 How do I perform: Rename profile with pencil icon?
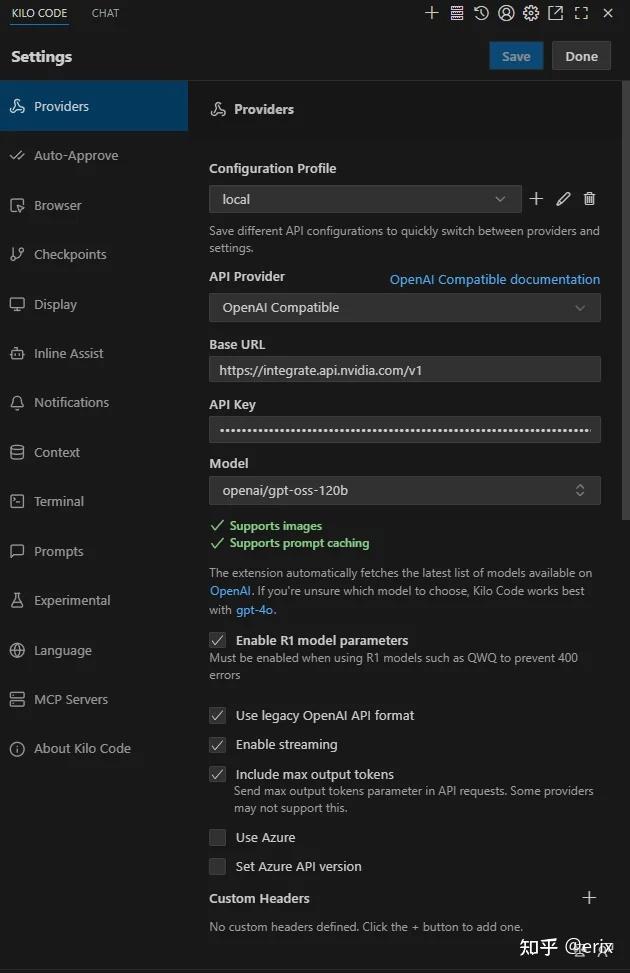(x=563, y=199)
